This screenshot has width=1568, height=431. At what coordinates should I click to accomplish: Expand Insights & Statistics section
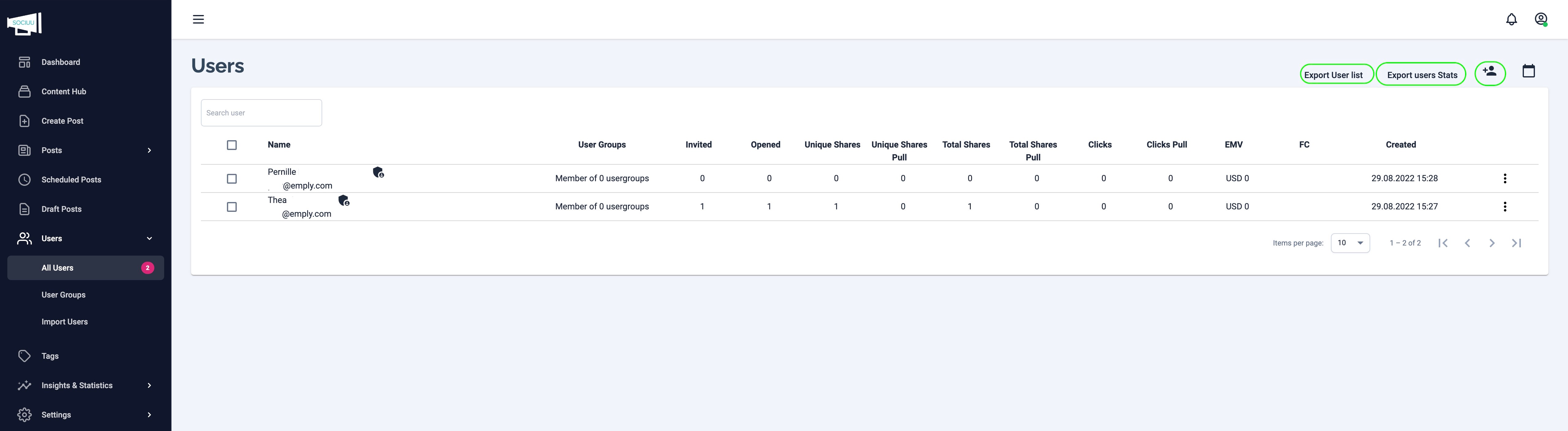[x=85, y=385]
